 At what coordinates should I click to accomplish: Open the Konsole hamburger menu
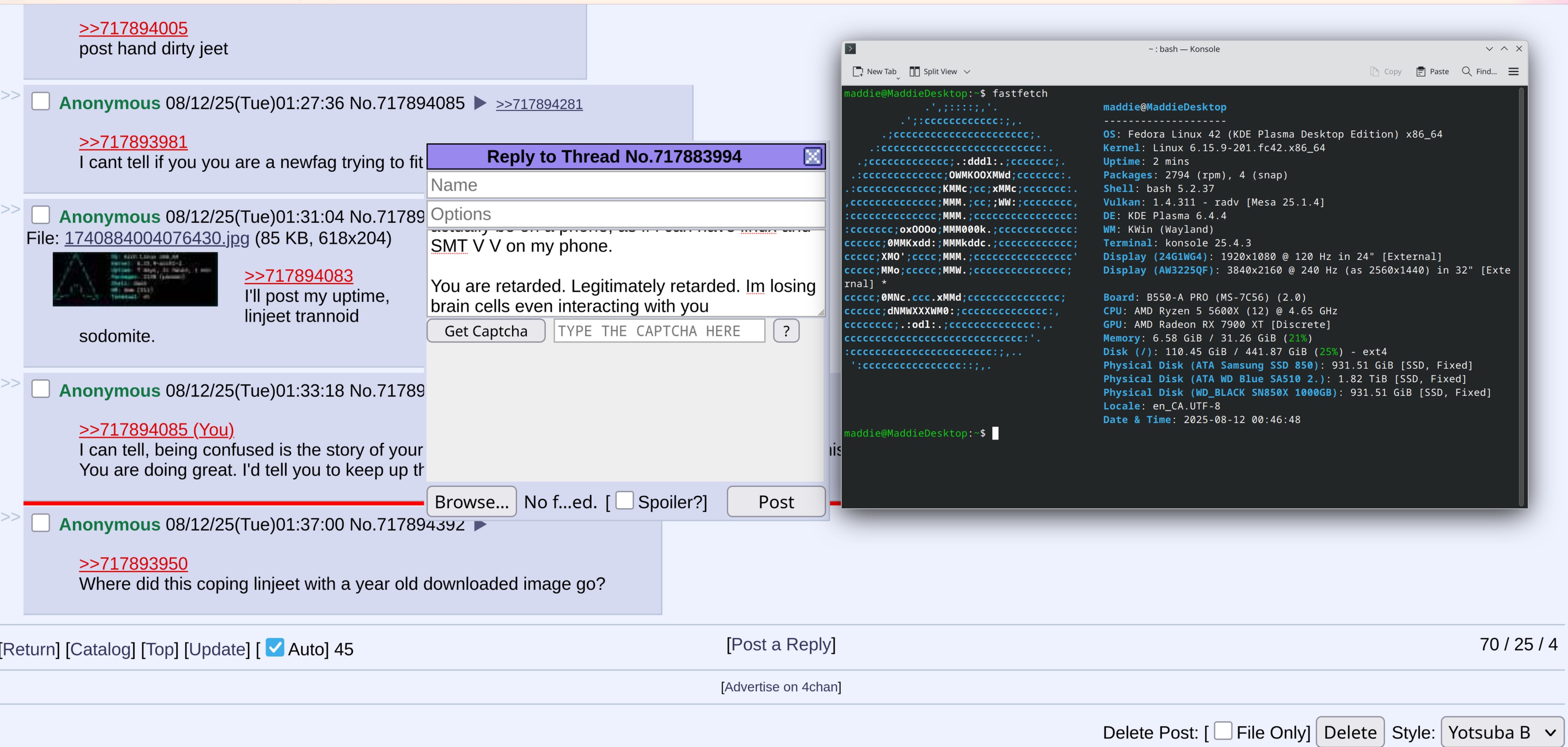1514,71
